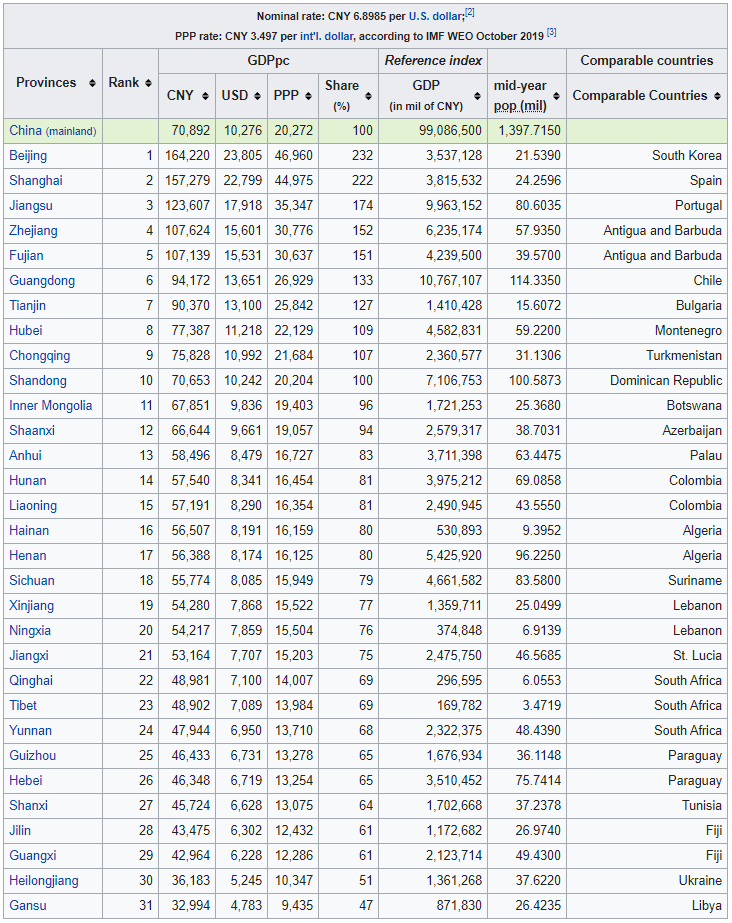
Task: Open the Shanxi province link
Action: click(28, 806)
